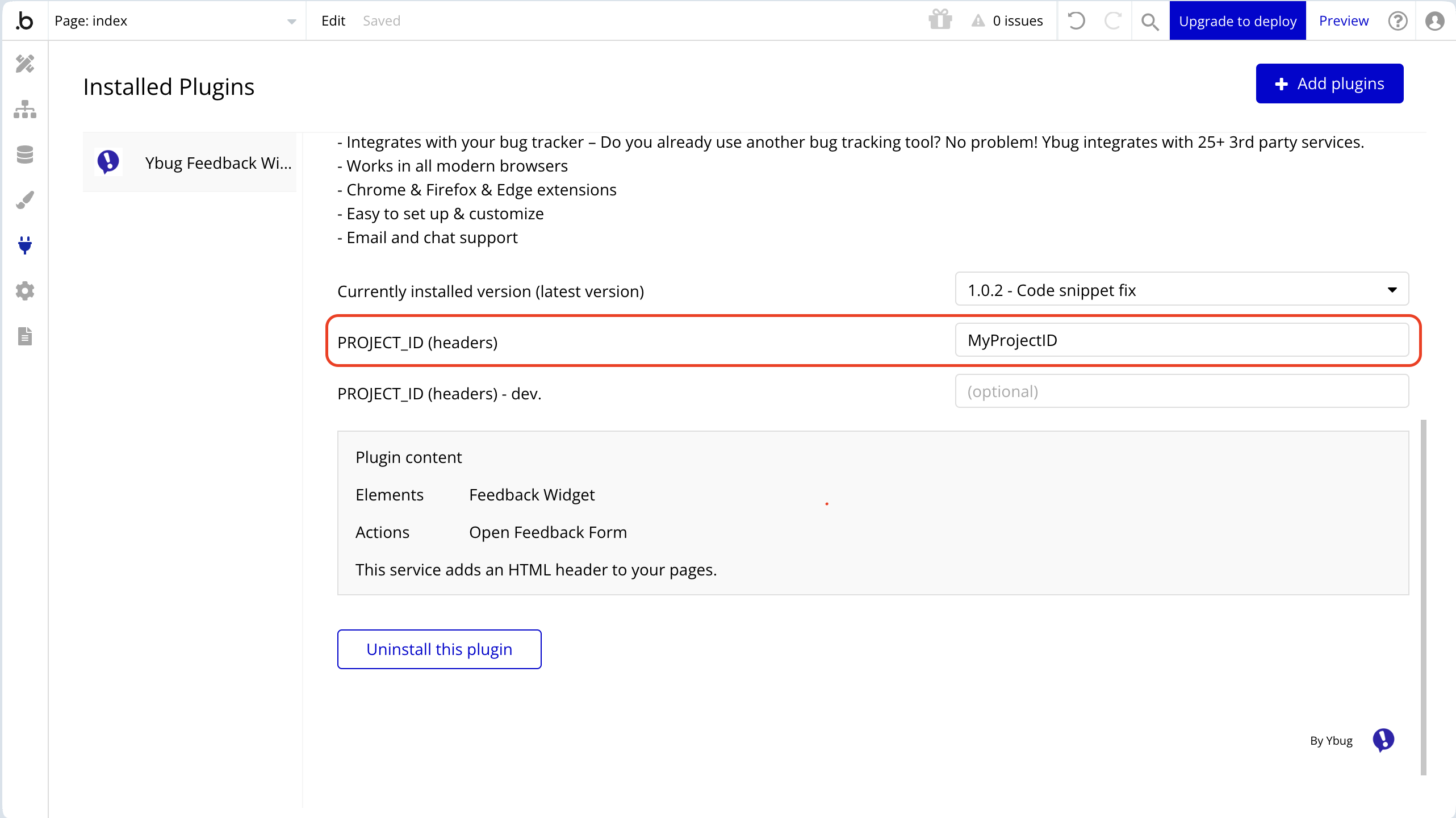Click the 0 issues text

1018,21
